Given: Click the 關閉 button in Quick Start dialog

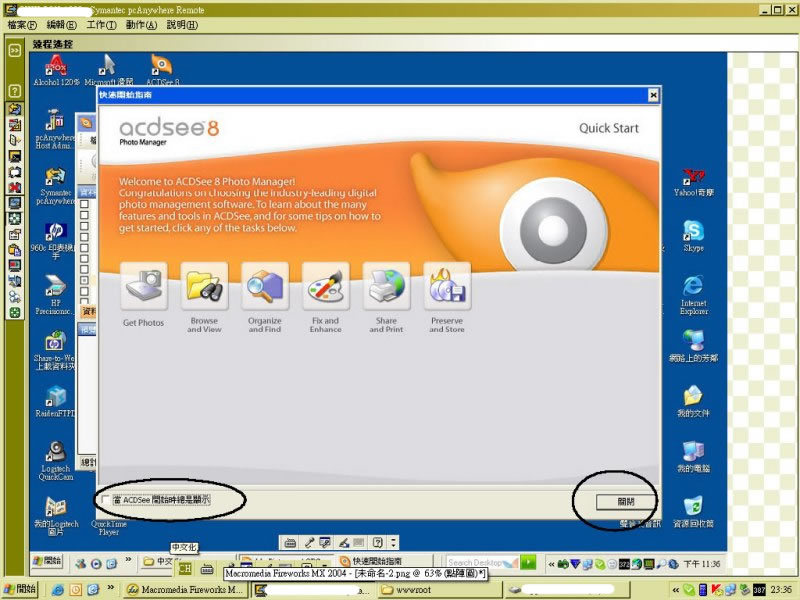Looking at the screenshot, I should click(626, 502).
